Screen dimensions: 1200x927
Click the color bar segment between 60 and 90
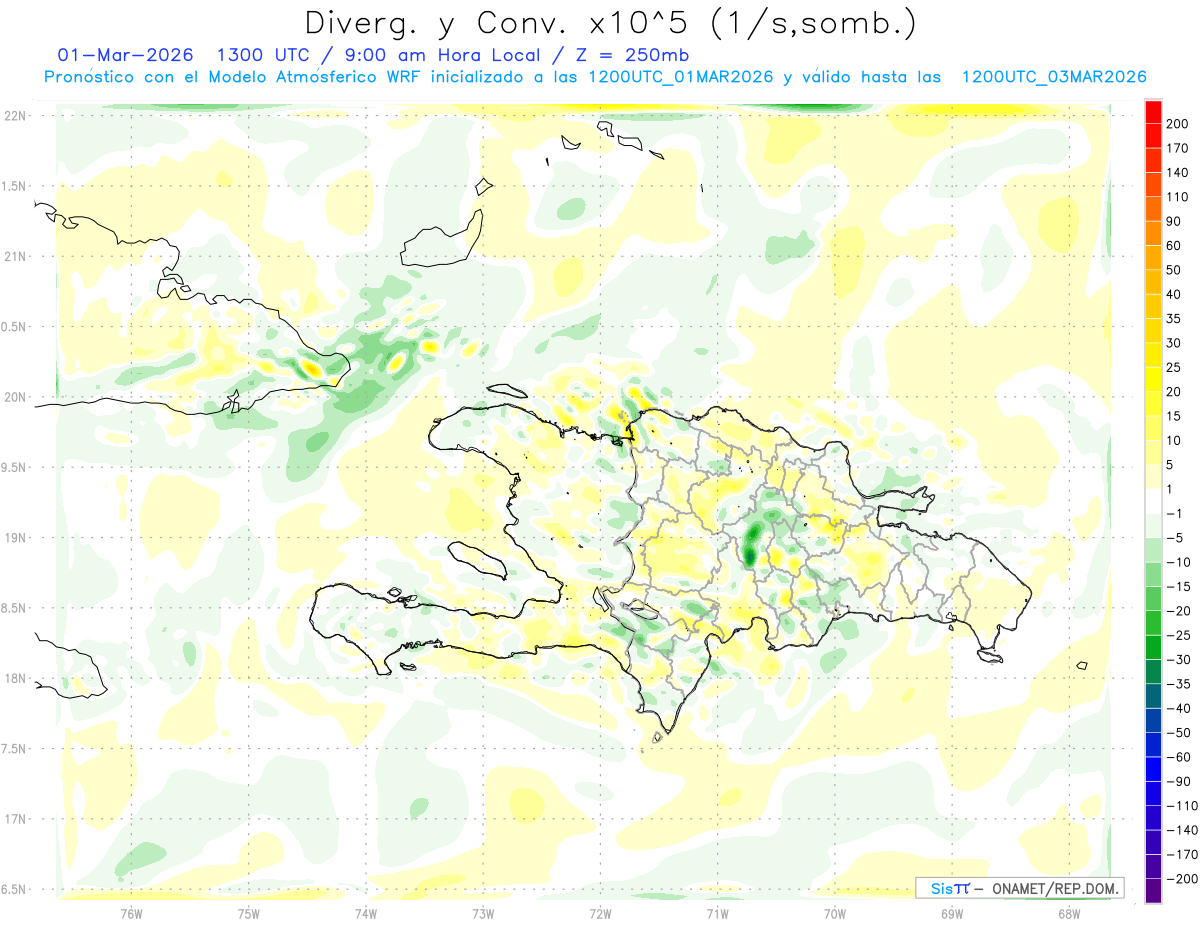click(1153, 233)
